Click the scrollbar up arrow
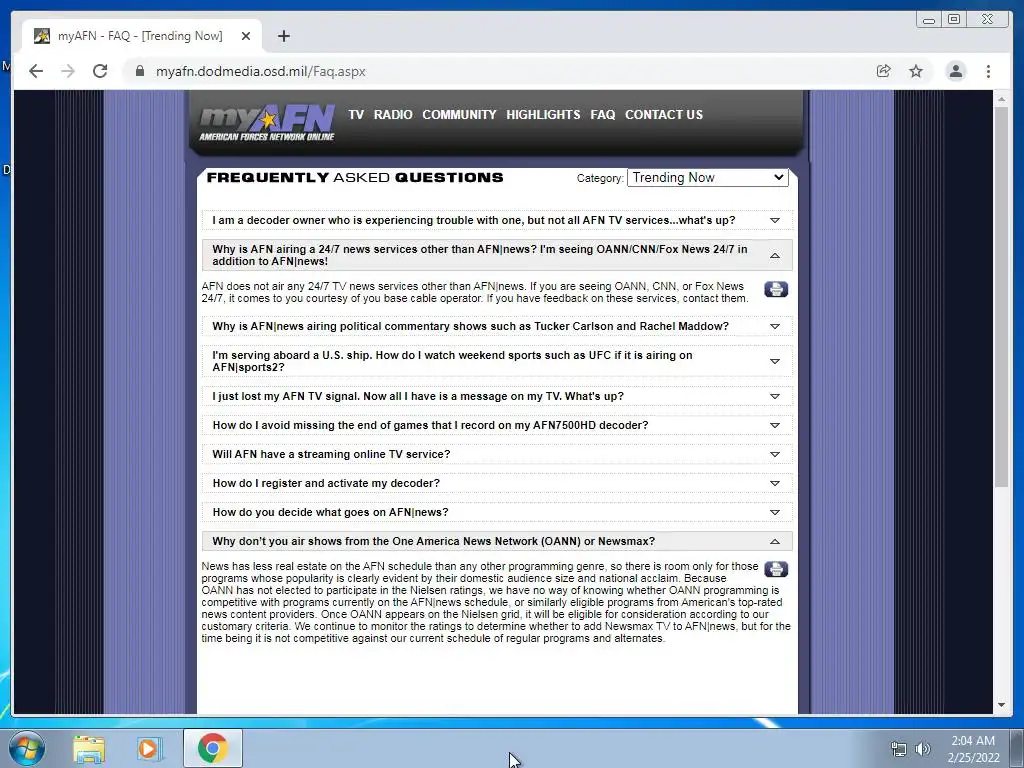This screenshot has height=768, width=1024. coord(1001,99)
